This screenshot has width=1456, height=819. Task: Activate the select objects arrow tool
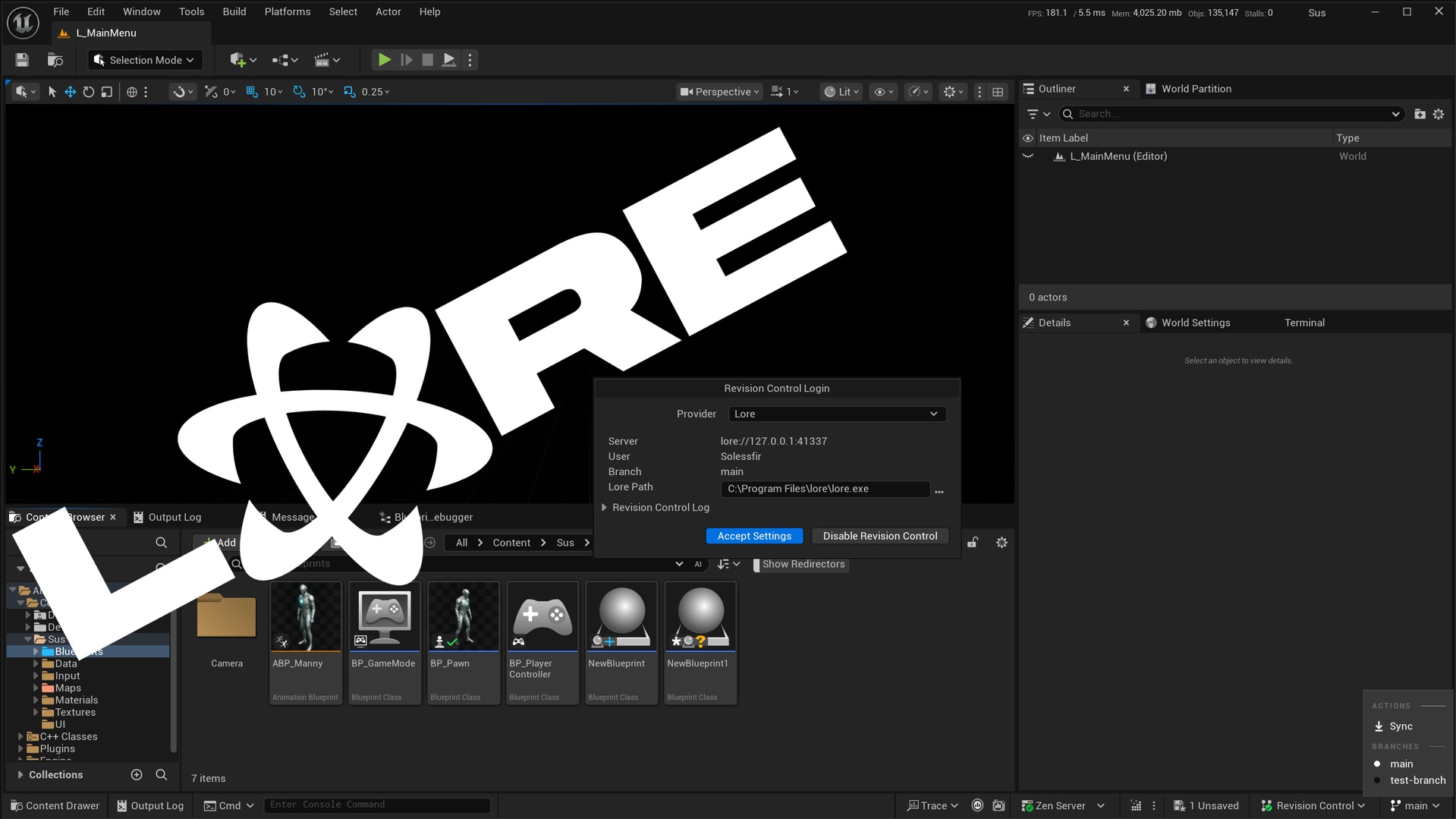pos(52,92)
